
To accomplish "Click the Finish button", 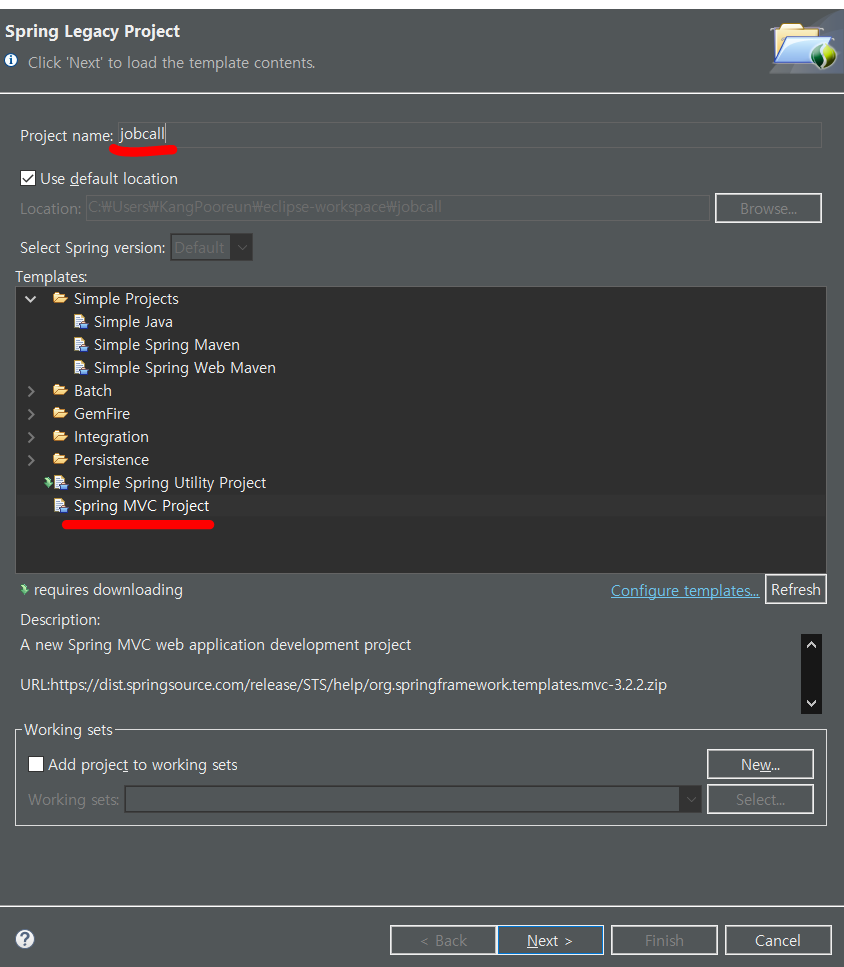I will tap(664, 940).
